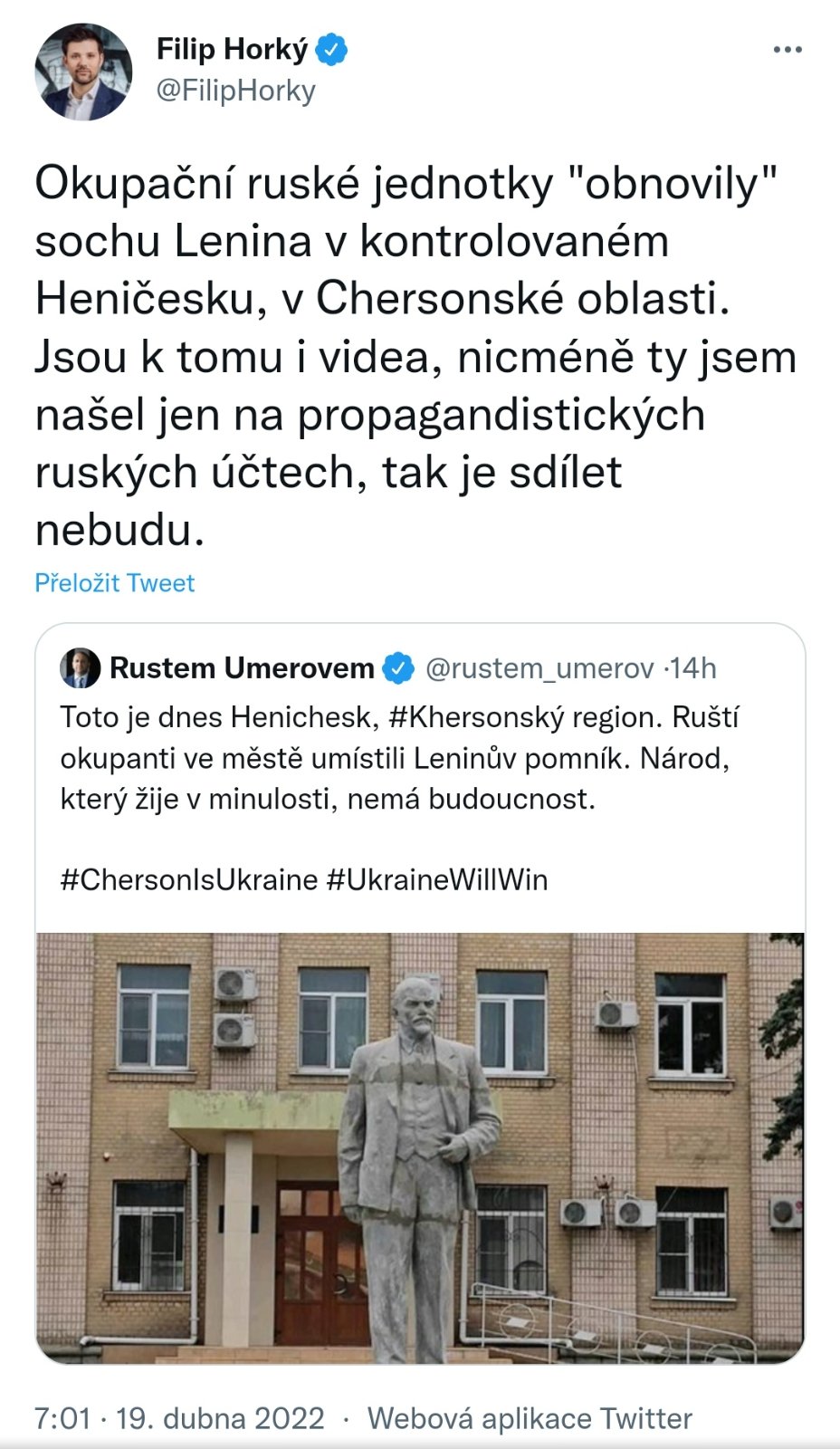Click the verified badge next to Filip Horký

point(331,50)
